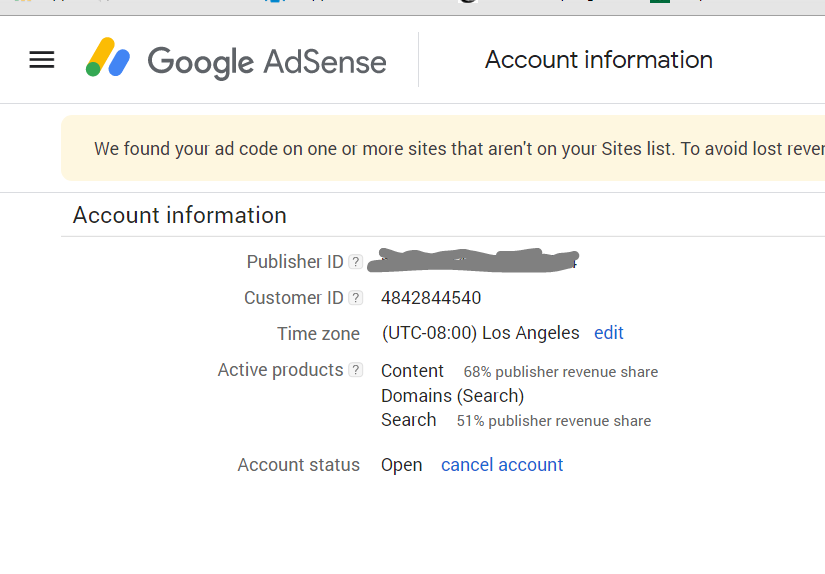Open the Customer ID help question mark

(356, 298)
